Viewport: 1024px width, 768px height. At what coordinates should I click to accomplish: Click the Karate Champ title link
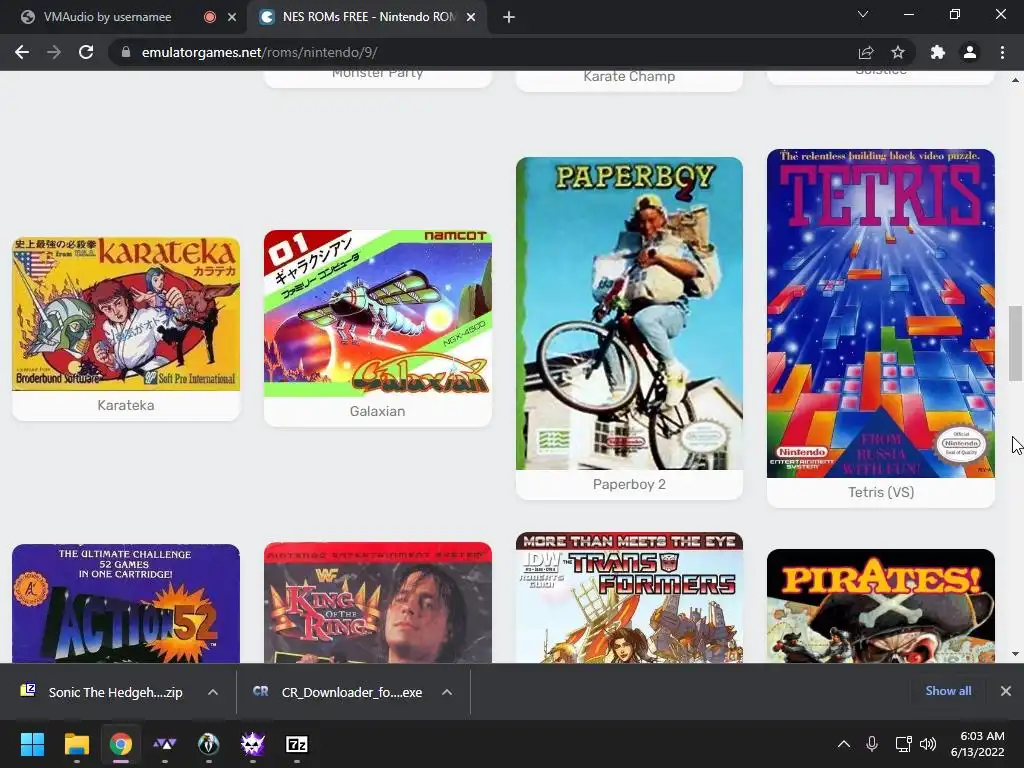pyautogui.click(x=629, y=76)
